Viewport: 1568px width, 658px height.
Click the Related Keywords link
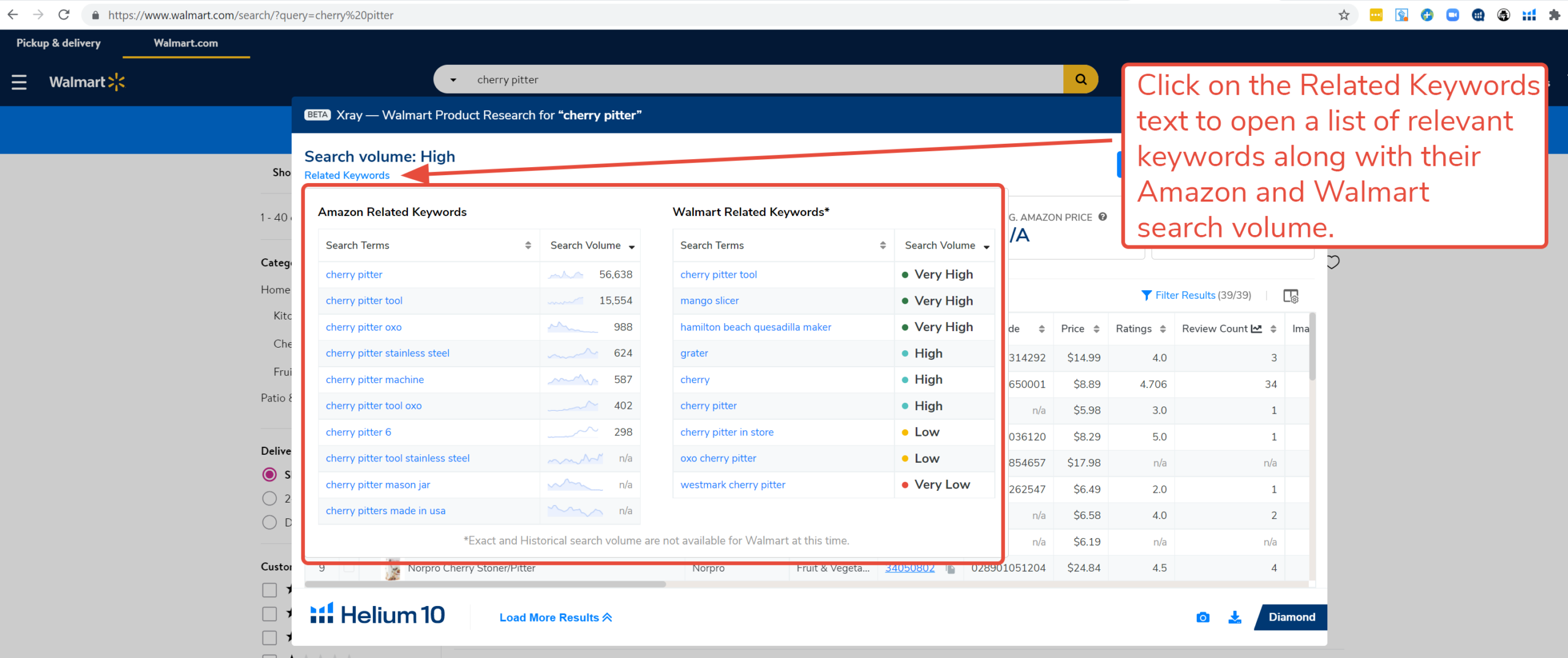pos(347,175)
